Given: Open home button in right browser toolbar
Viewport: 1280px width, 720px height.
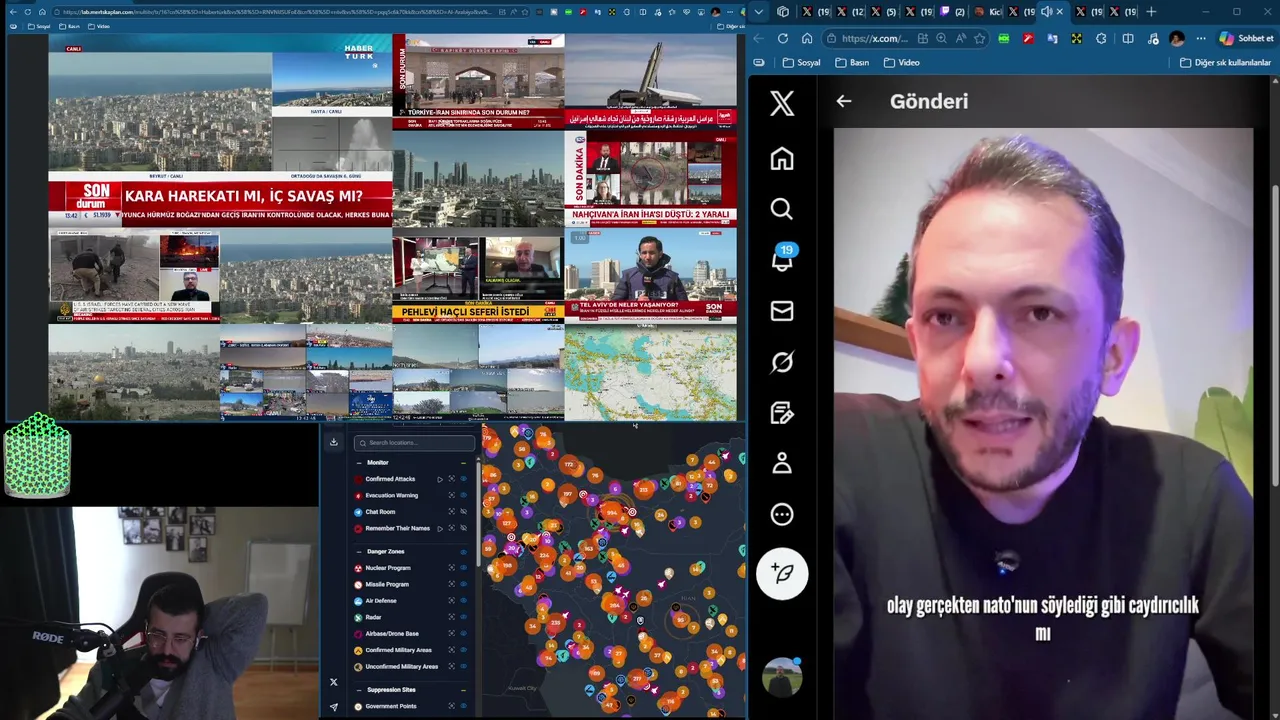Looking at the screenshot, I should point(807,38).
